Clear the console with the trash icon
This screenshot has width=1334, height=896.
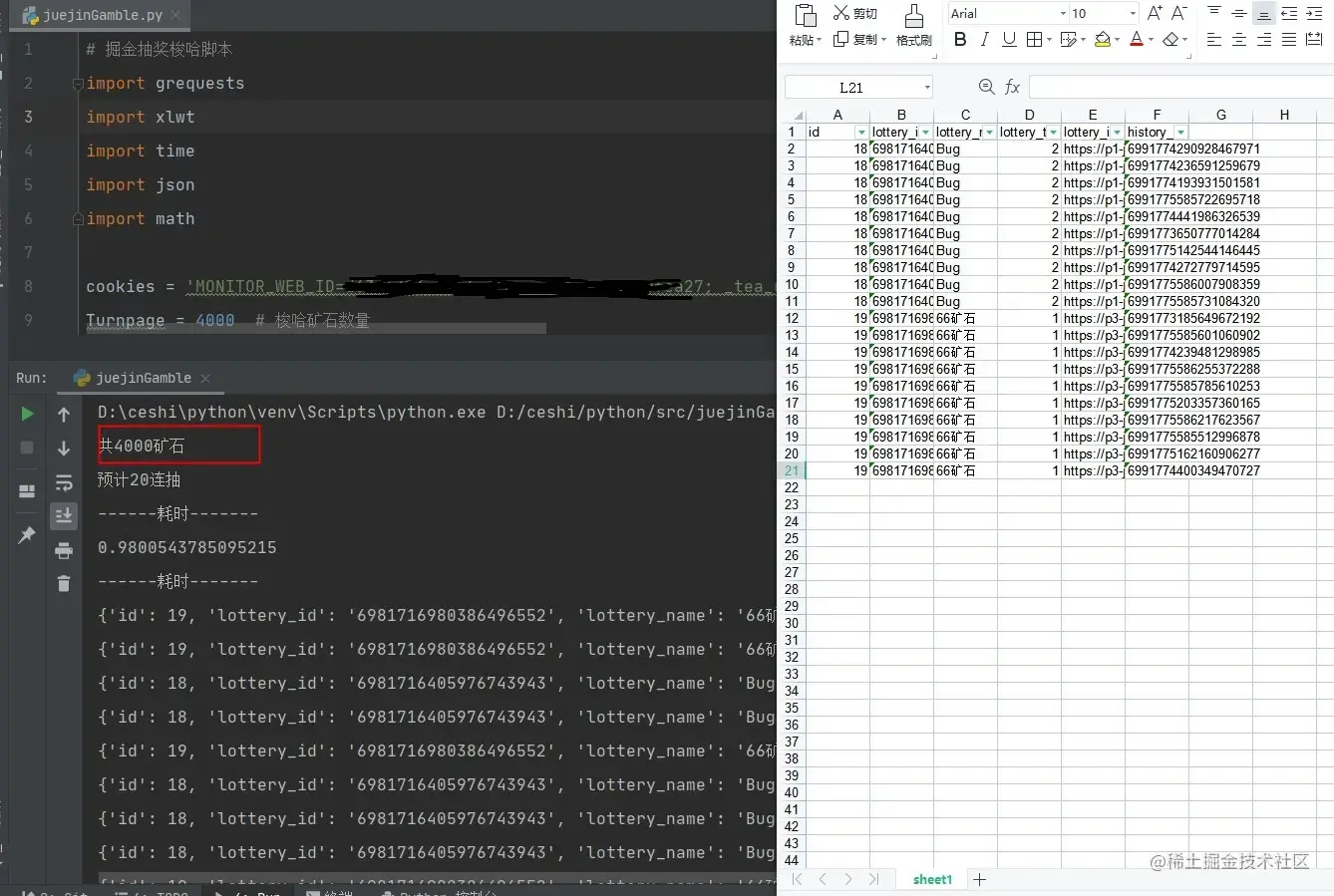tap(64, 584)
